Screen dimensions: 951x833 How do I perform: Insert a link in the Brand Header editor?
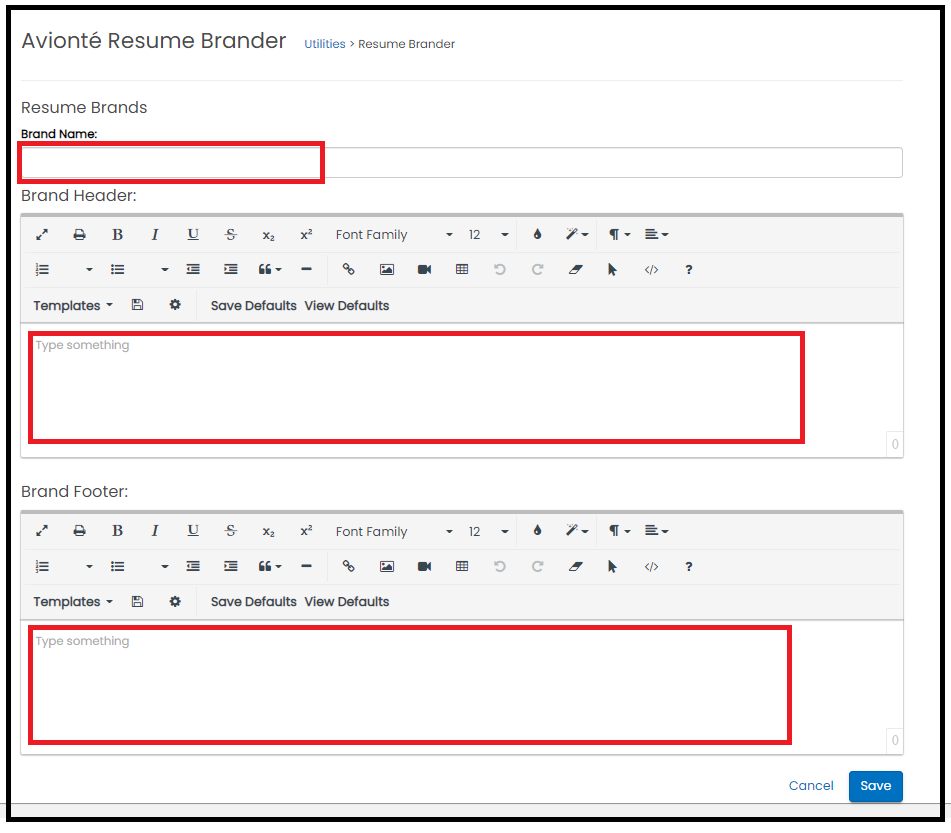tap(348, 269)
